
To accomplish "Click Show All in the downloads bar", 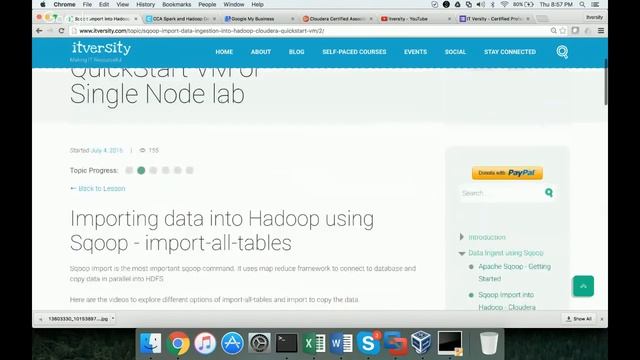I will pyautogui.click(x=578, y=319).
